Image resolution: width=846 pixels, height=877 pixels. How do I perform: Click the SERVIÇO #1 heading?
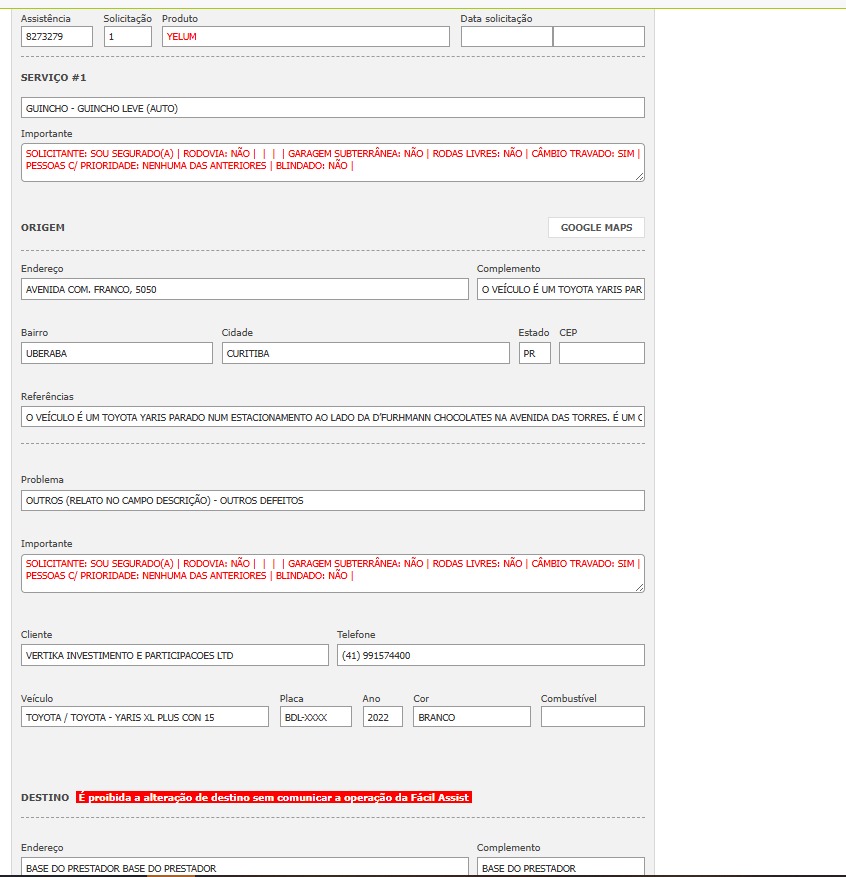(x=54, y=78)
